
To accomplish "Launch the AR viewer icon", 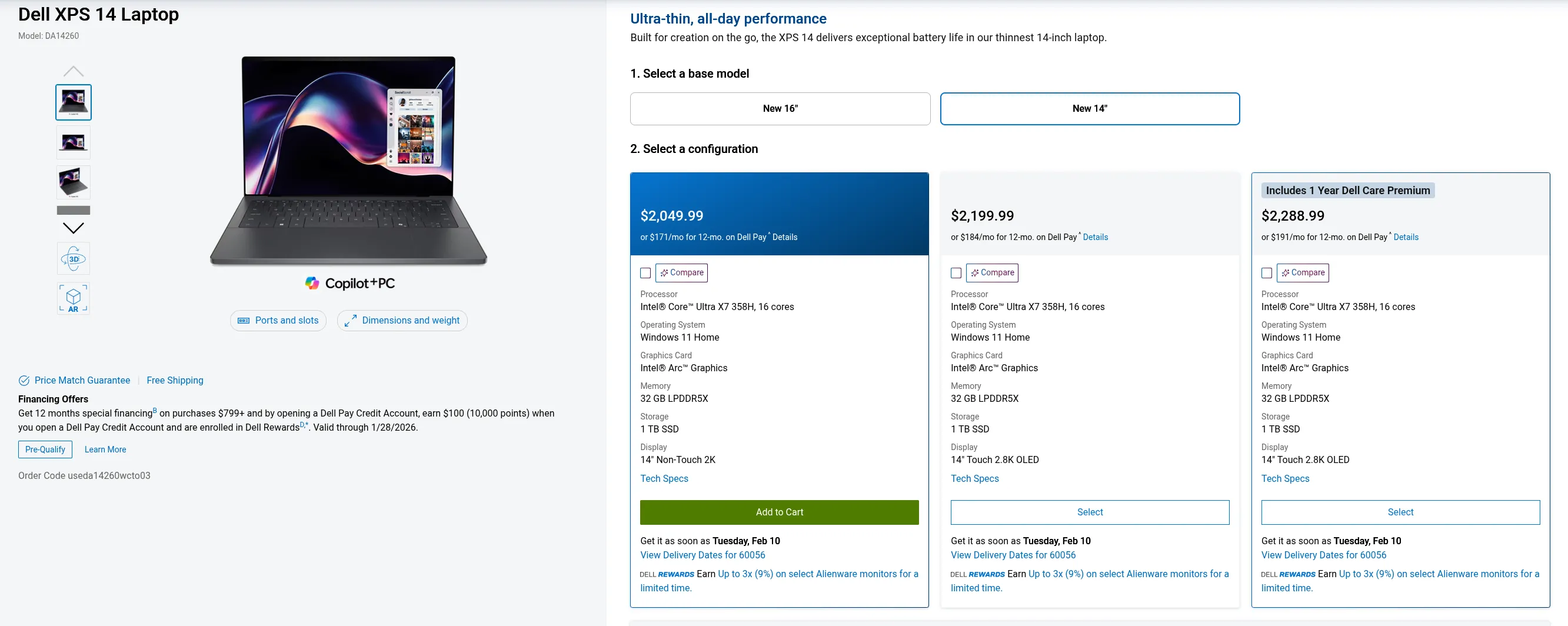I will click(73, 298).
